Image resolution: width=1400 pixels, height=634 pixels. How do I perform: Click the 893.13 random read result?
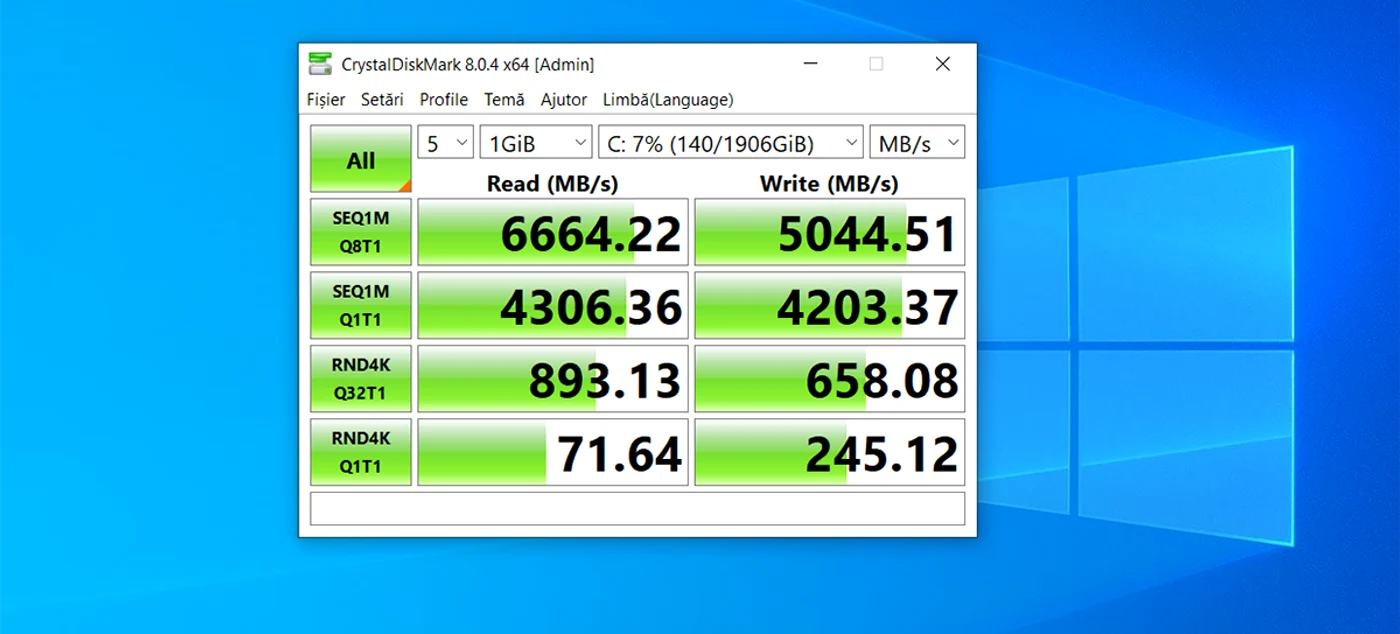[553, 378]
